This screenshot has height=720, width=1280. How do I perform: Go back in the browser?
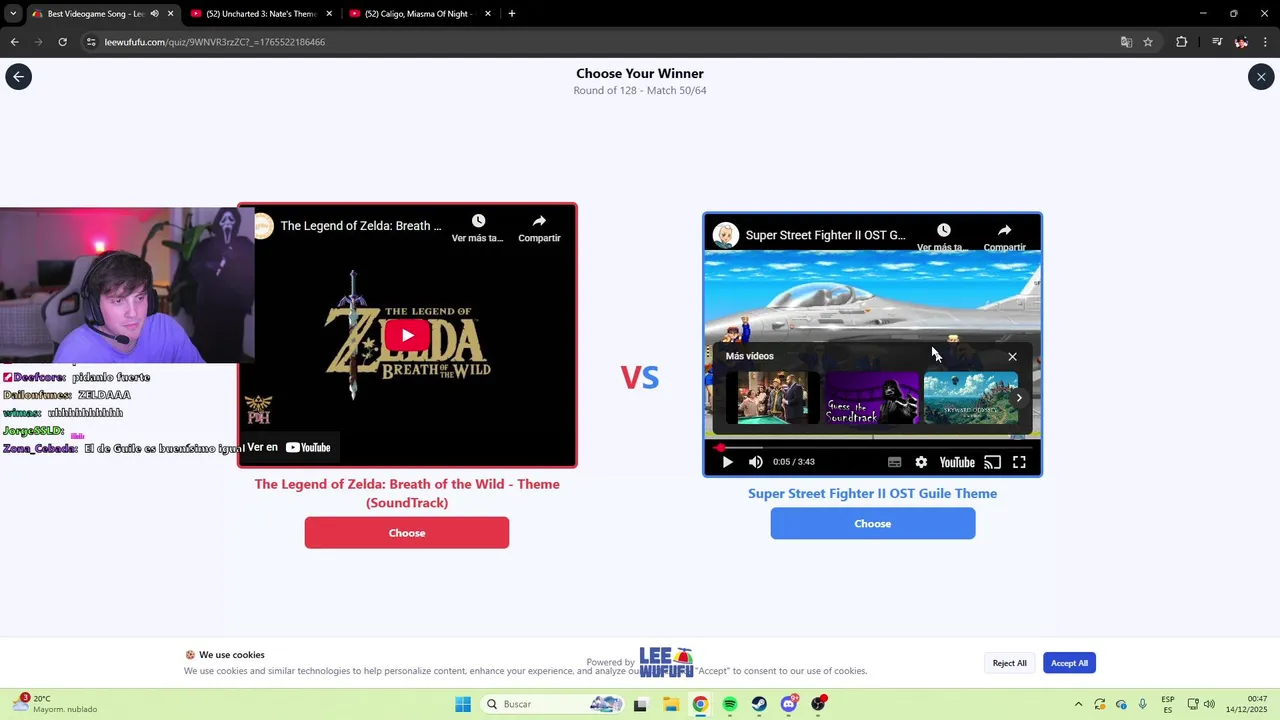pyautogui.click(x=14, y=42)
